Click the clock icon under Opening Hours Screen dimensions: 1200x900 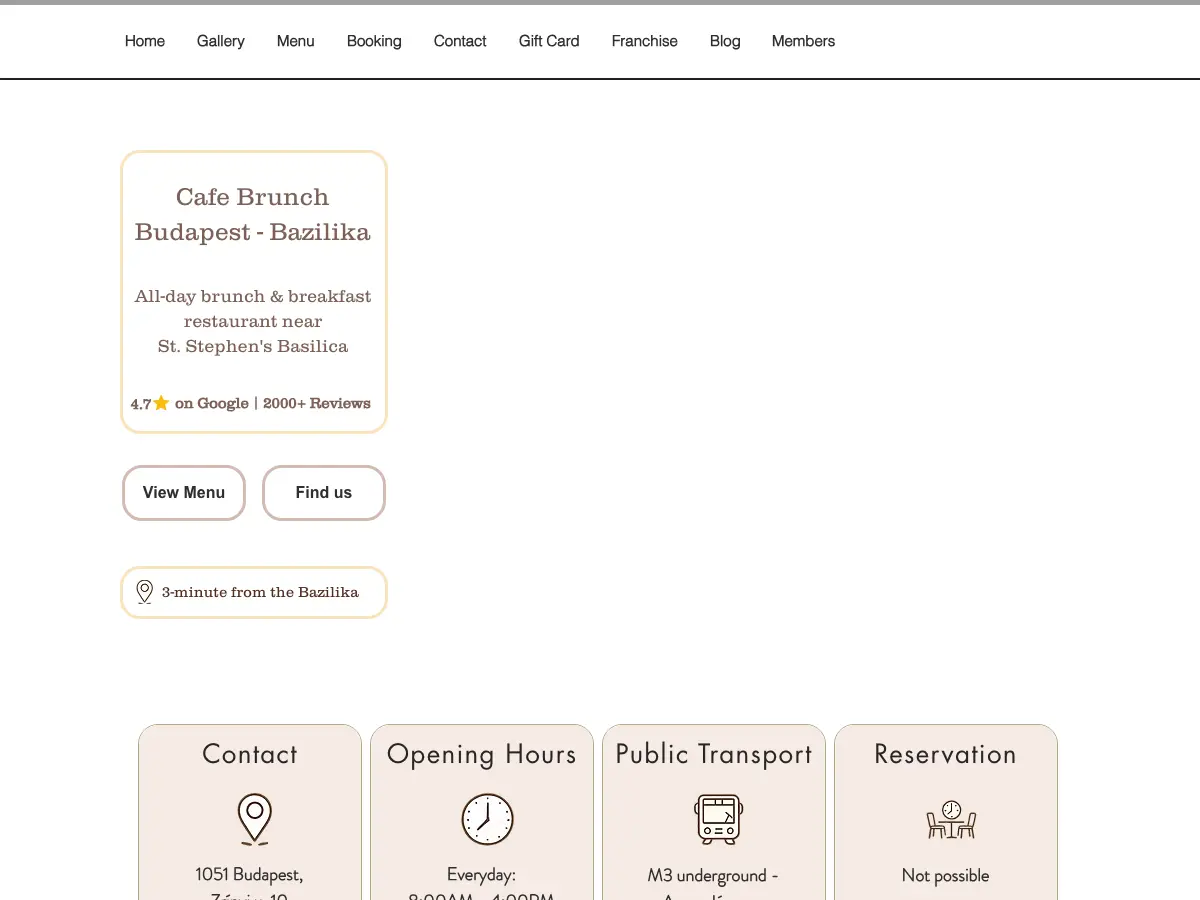click(487, 820)
